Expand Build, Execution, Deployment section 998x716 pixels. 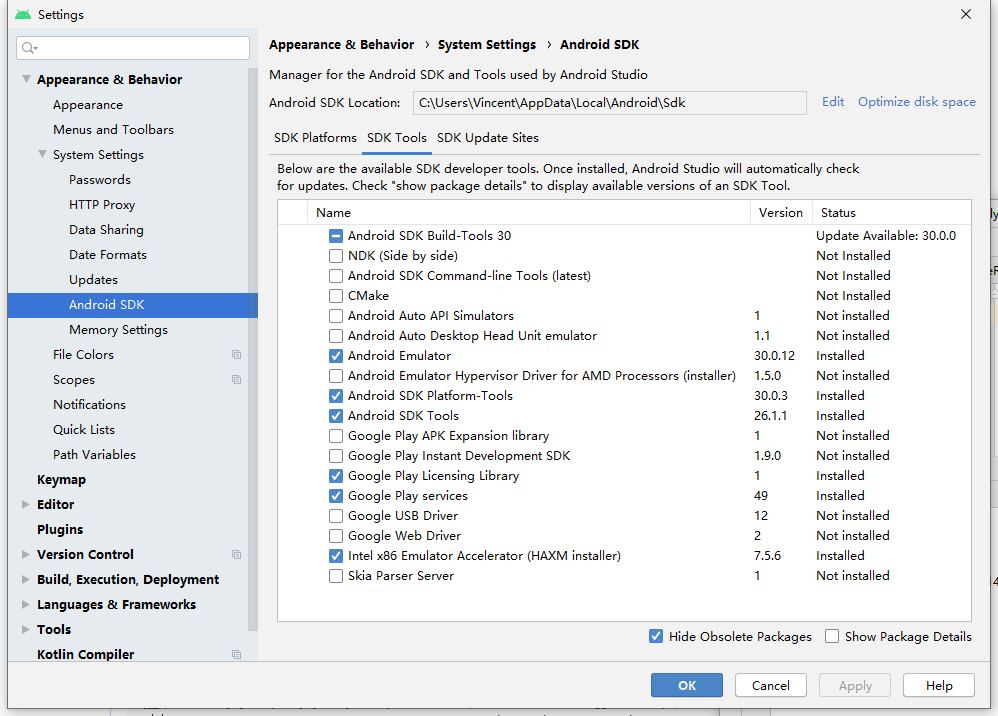click(26, 580)
